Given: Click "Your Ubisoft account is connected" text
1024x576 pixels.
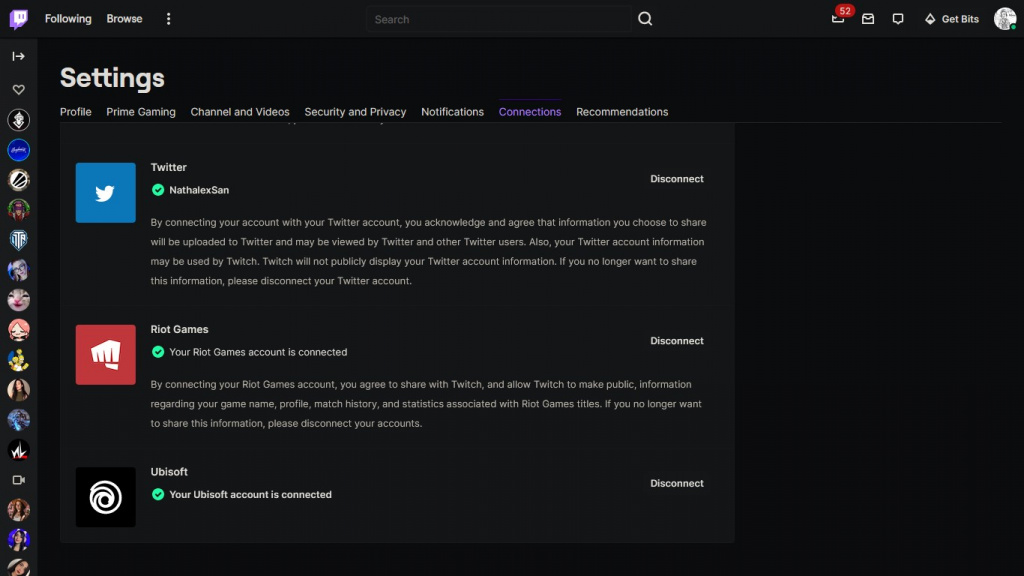Looking at the screenshot, I should coord(250,494).
